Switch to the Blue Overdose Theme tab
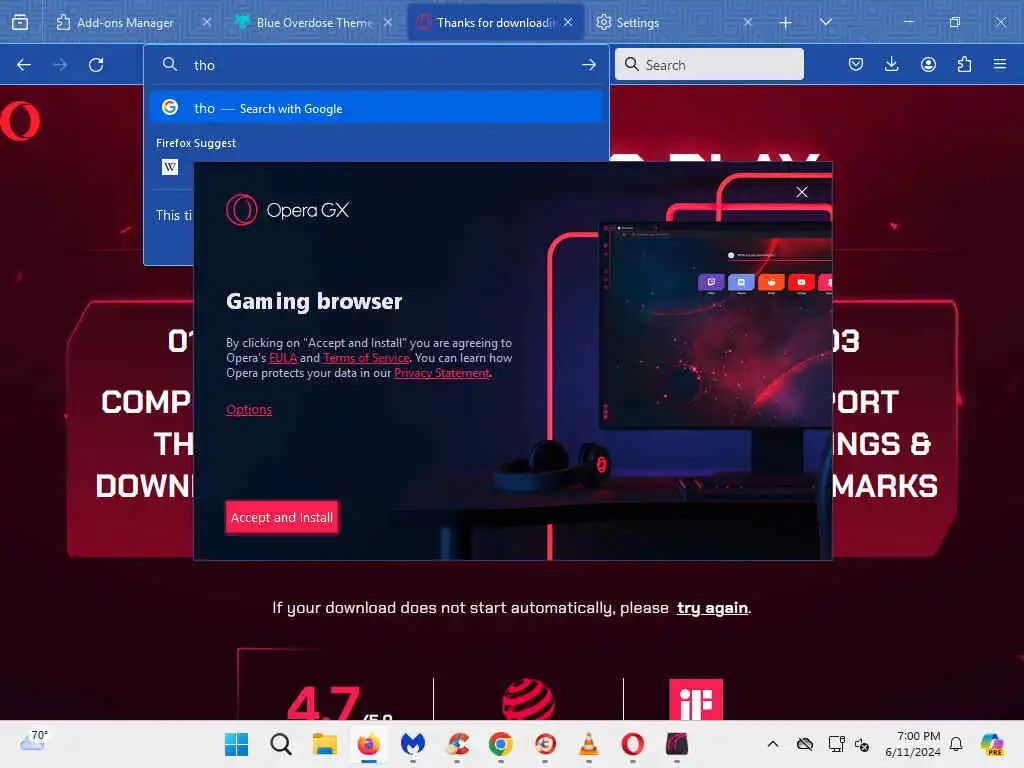Image resolution: width=1024 pixels, height=768 pixels. [315, 22]
